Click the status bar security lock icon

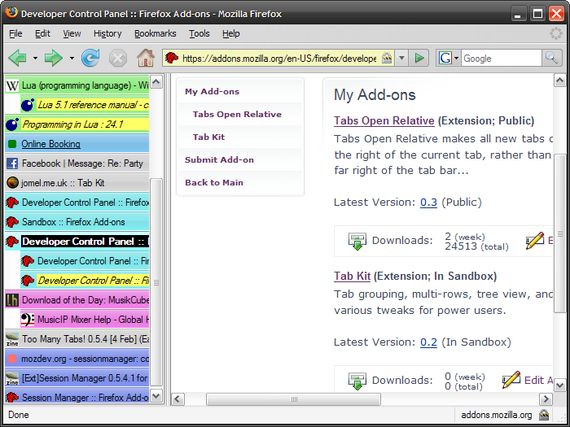coord(544,414)
